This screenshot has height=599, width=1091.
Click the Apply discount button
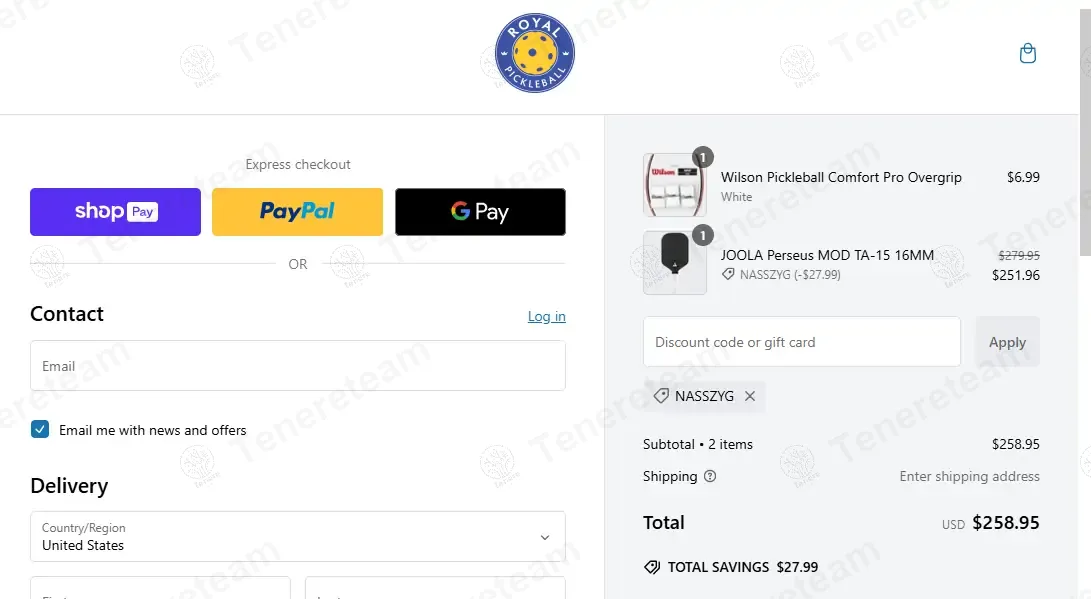point(1008,342)
